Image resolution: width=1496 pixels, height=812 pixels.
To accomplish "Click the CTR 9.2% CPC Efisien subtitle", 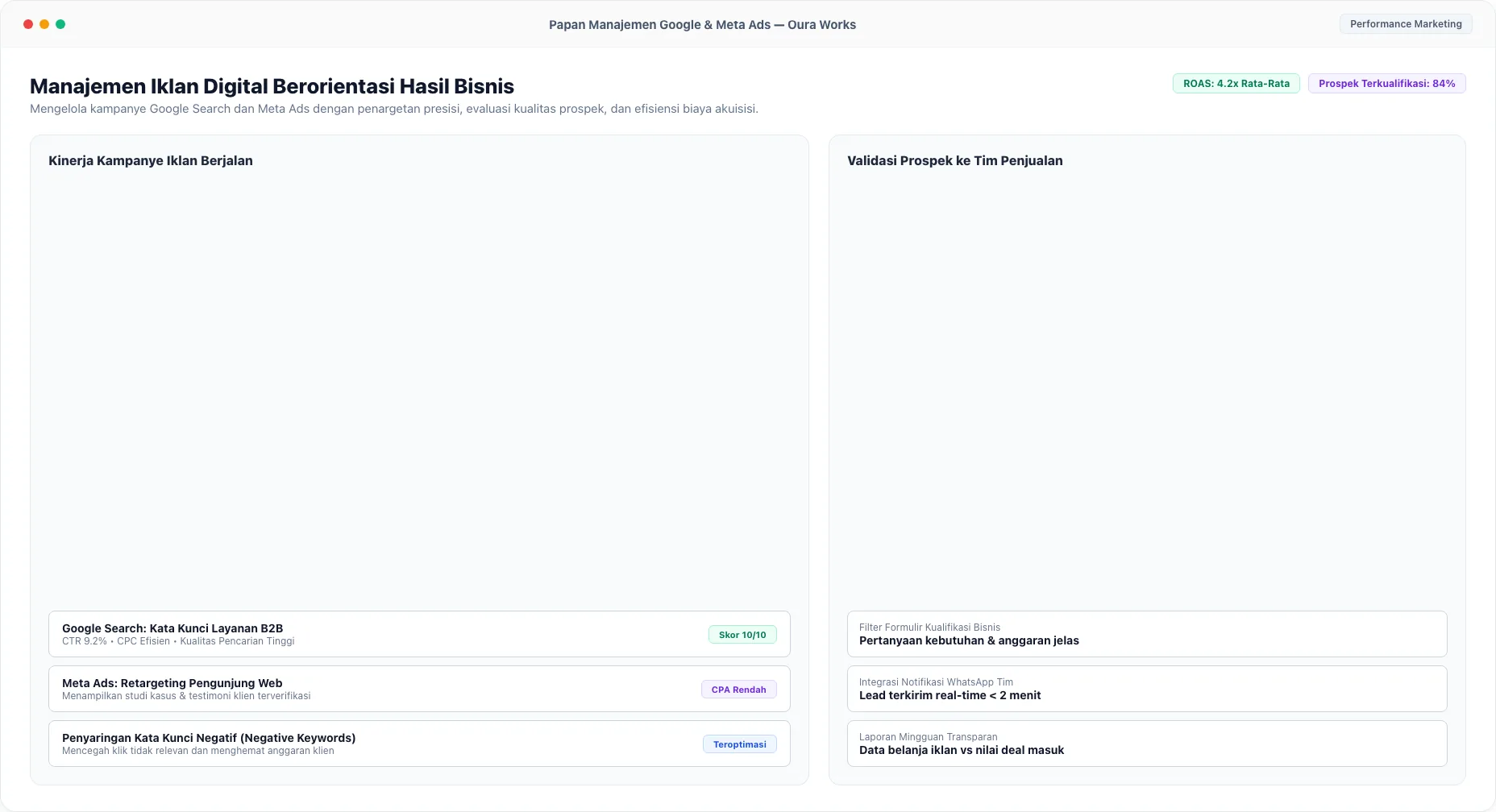I will [178, 641].
